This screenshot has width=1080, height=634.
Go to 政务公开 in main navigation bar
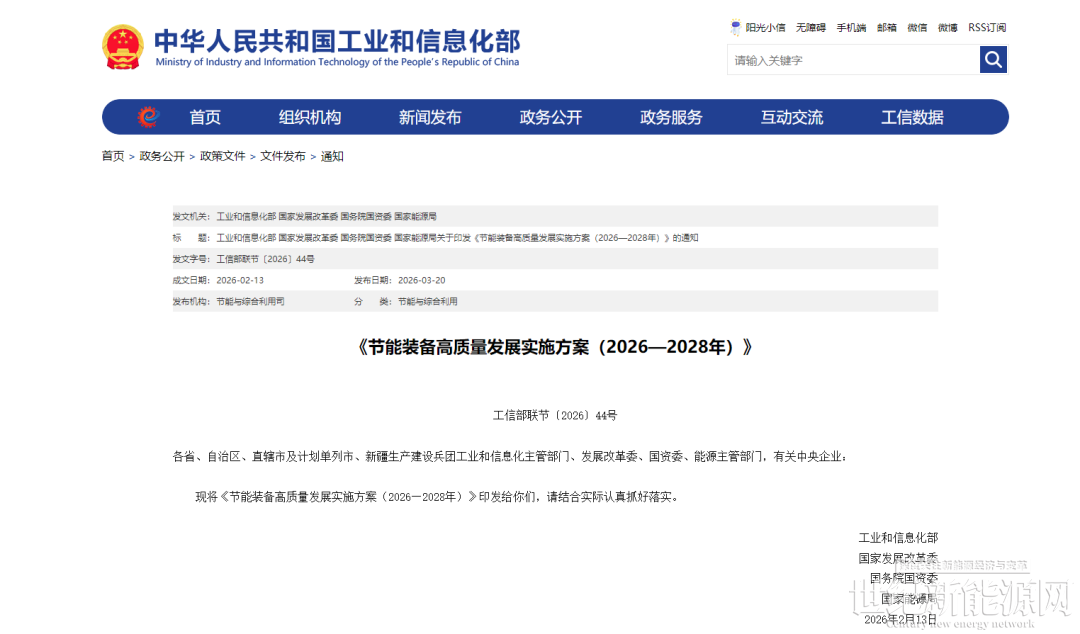click(551, 117)
